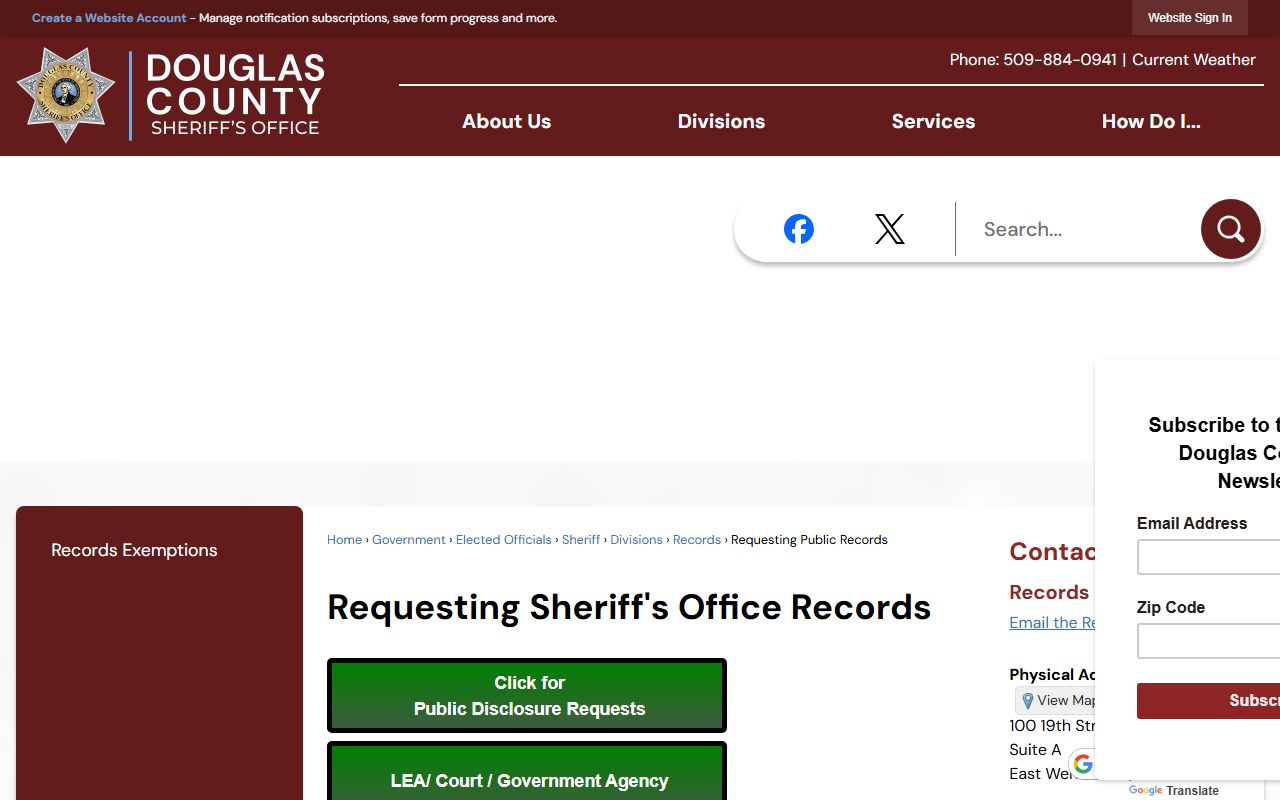Select Records Exemptions in the sidebar
1280x800 pixels.
pyautogui.click(x=134, y=550)
